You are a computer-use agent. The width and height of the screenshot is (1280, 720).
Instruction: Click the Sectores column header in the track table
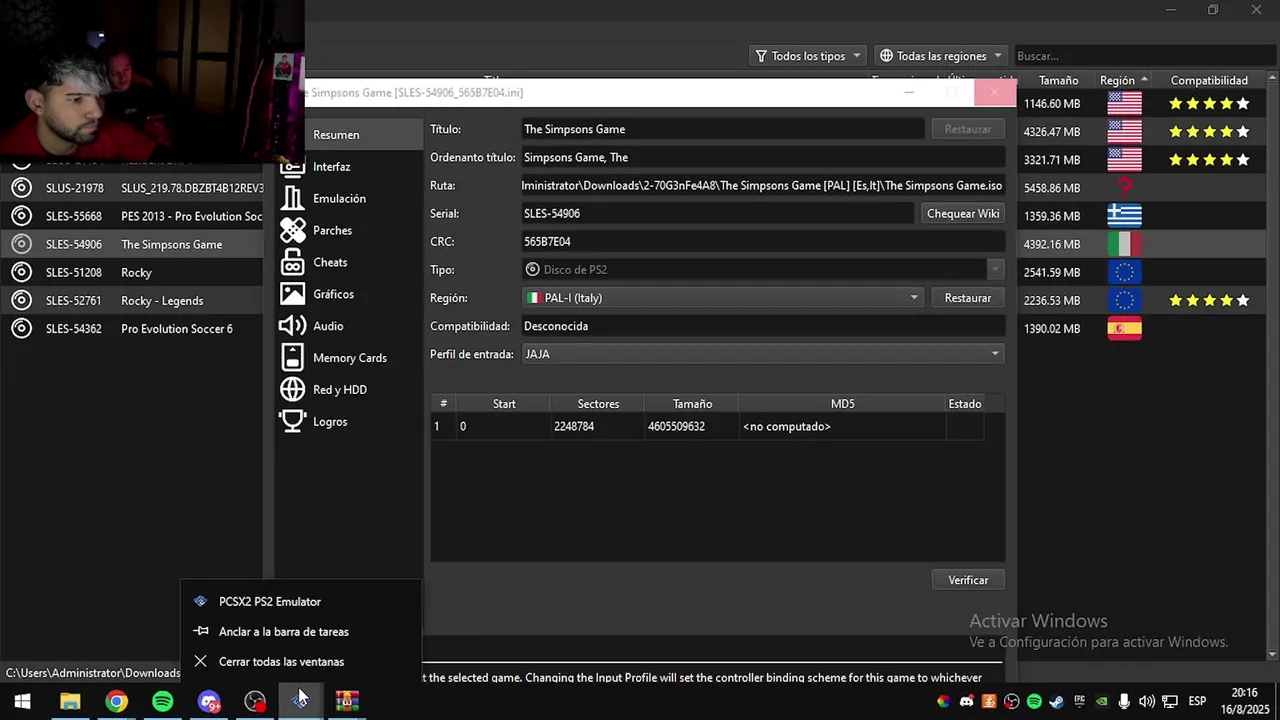coord(598,404)
